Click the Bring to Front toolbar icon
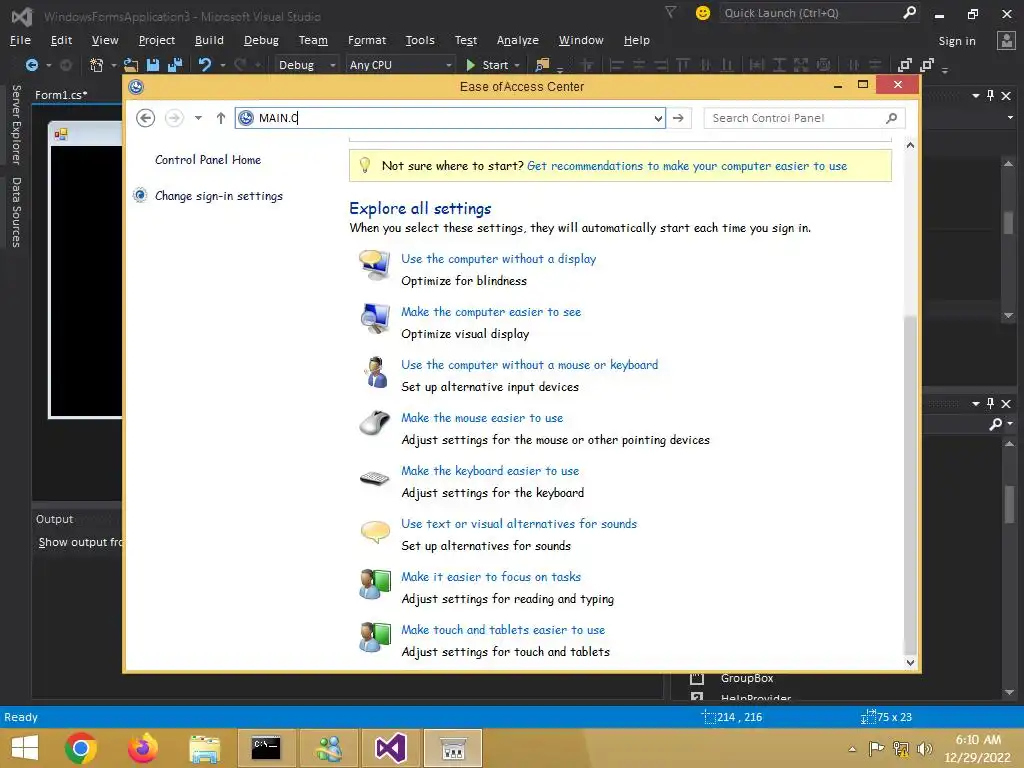 904,65
